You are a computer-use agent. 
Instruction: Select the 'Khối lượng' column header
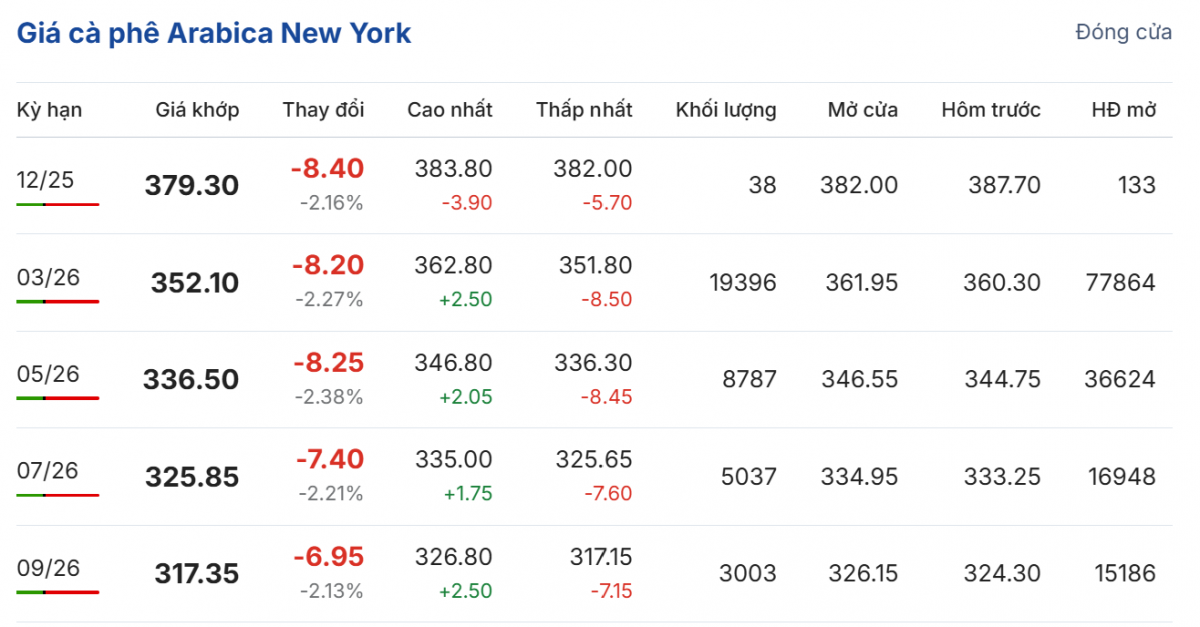(726, 110)
